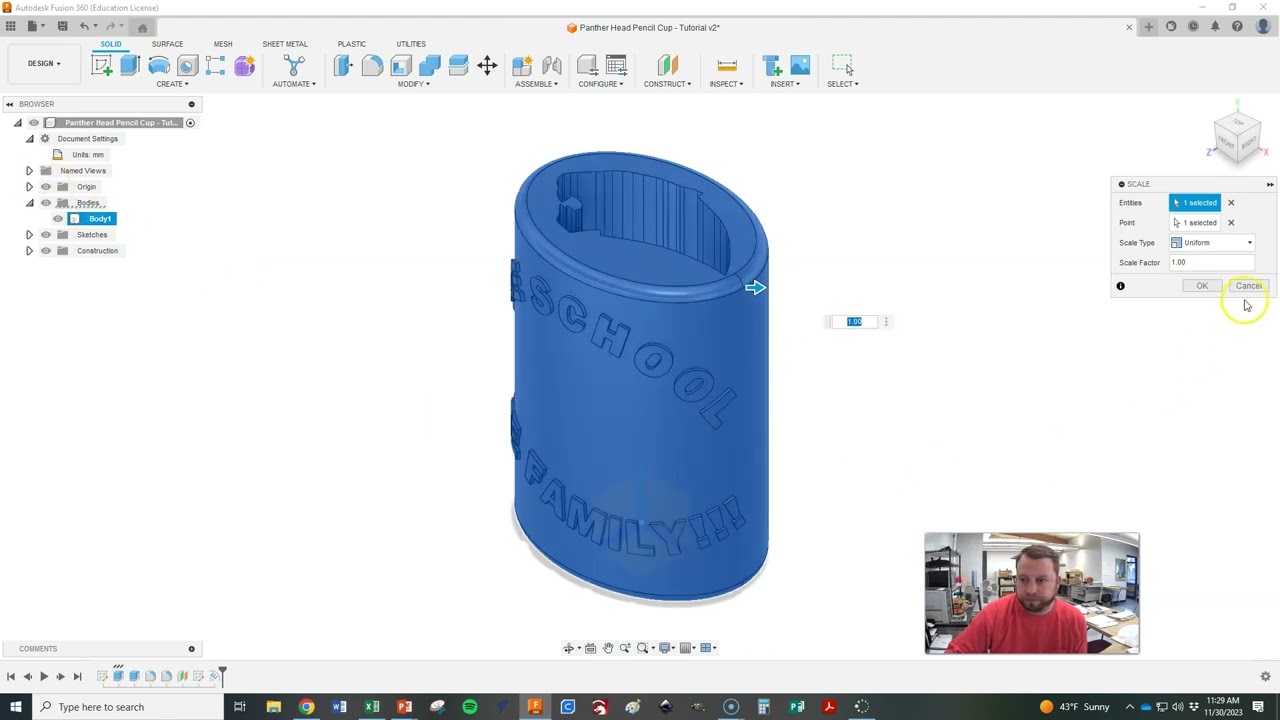Click the window Select tool icon
The width and height of the screenshot is (1280, 720).
pyautogui.click(x=843, y=66)
